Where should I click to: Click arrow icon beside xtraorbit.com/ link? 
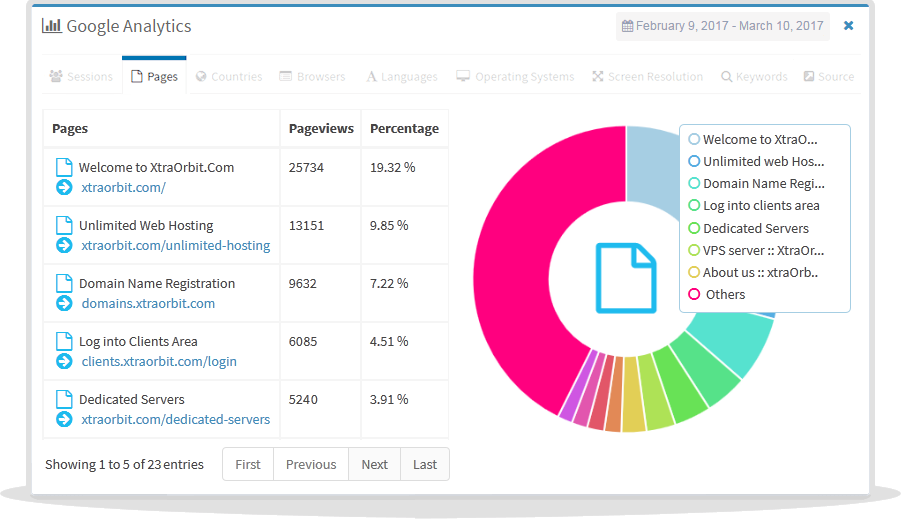[x=64, y=187]
